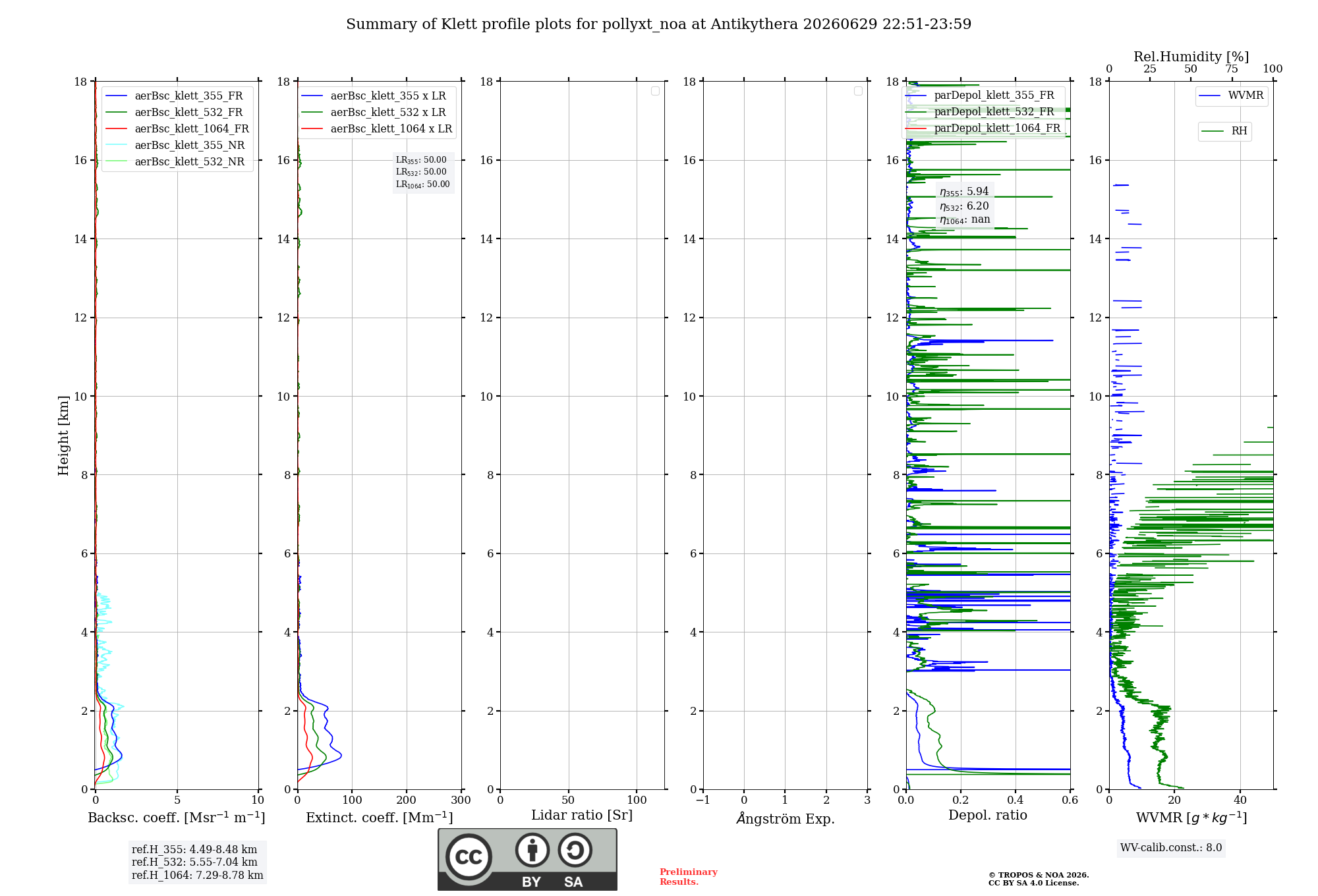The image size is (1318, 896).
Task: Click the WVMR [g*kg-1] axis label
Action: tap(1191, 818)
